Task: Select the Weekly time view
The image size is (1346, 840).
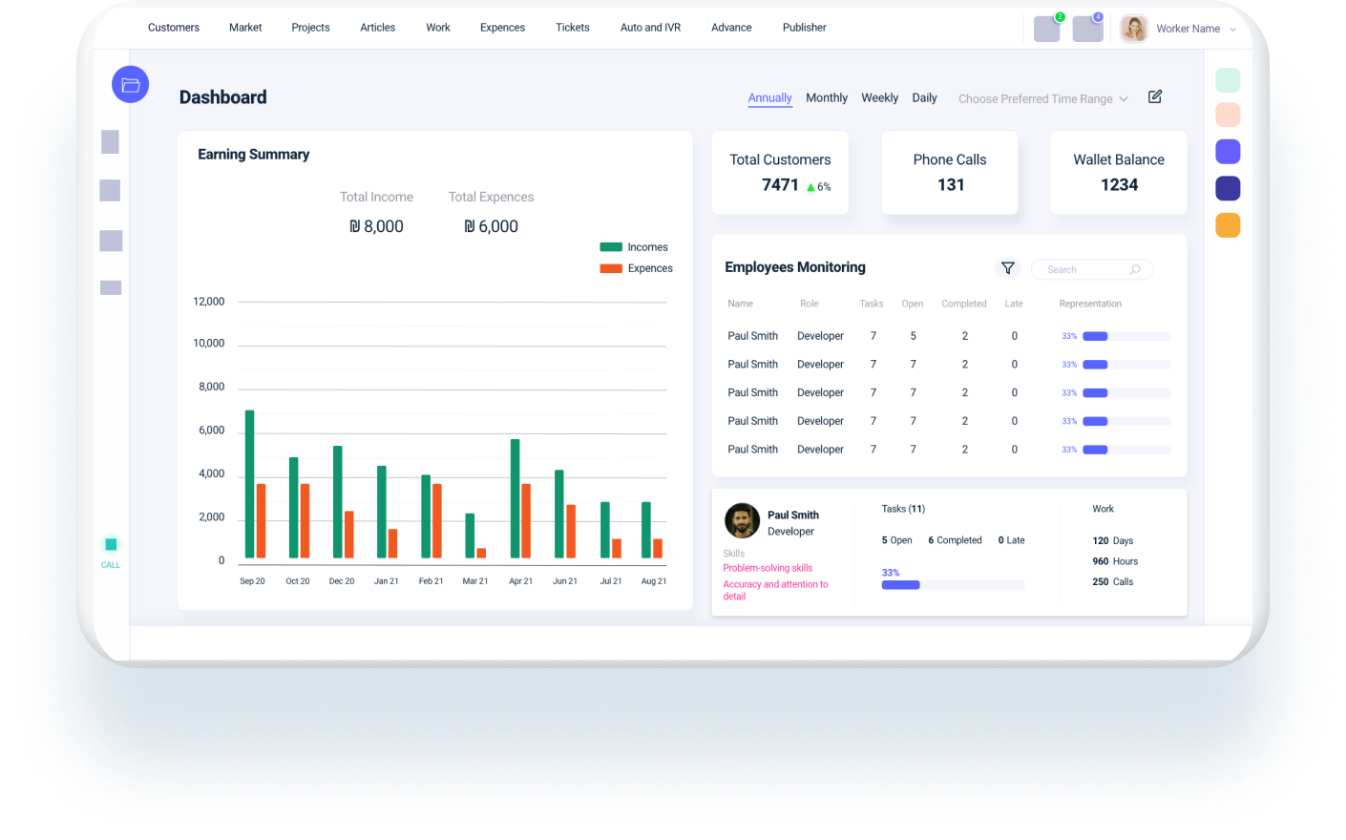Action: (879, 98)
